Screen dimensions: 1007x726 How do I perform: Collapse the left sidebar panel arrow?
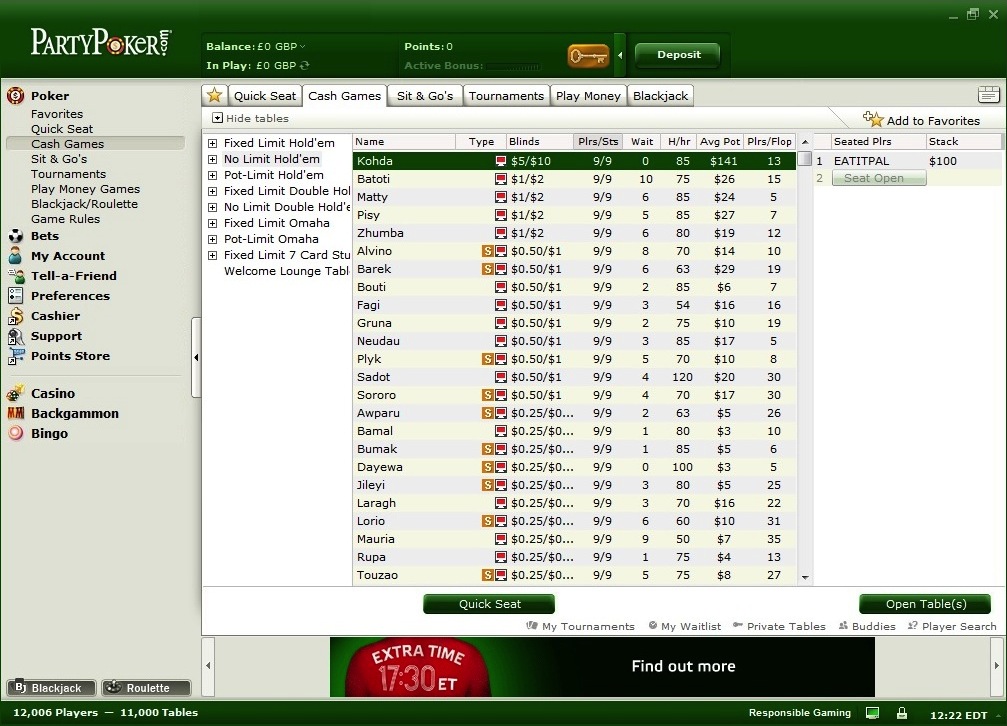pos(196,357)
